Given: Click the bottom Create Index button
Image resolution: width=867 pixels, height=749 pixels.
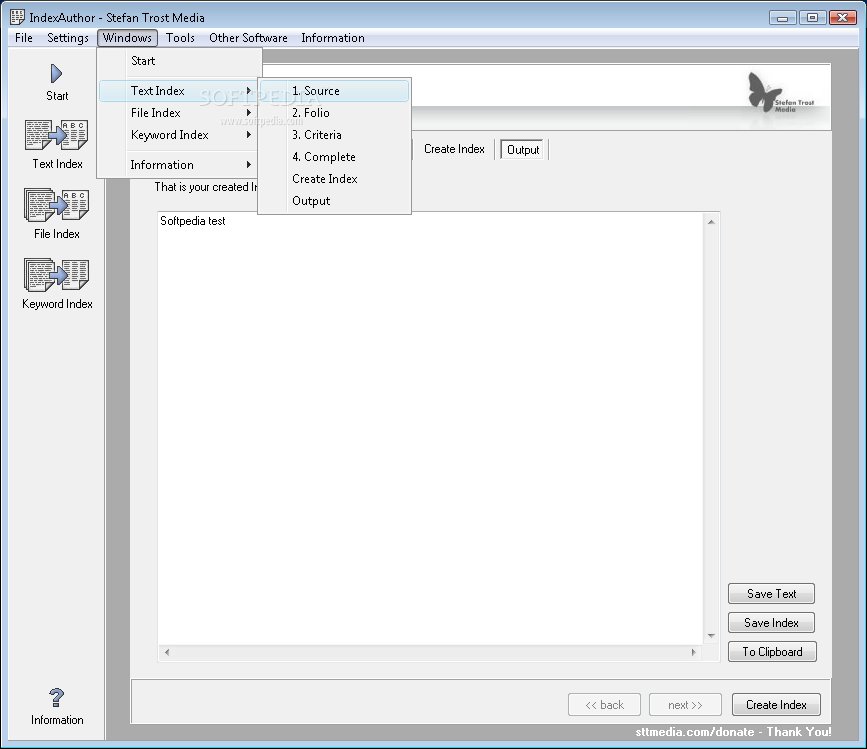Looking at the screenshot, I should pos(776,705).
